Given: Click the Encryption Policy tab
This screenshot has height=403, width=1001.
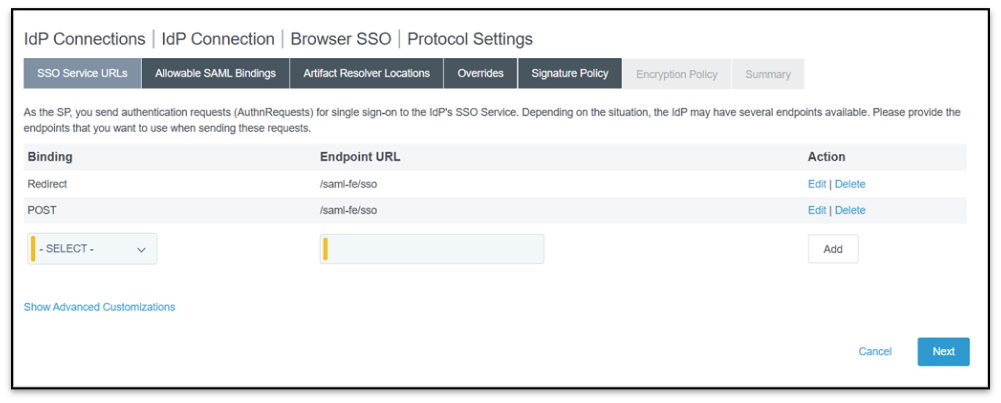Looking at the screenshot, I should [x=676, y=74].
